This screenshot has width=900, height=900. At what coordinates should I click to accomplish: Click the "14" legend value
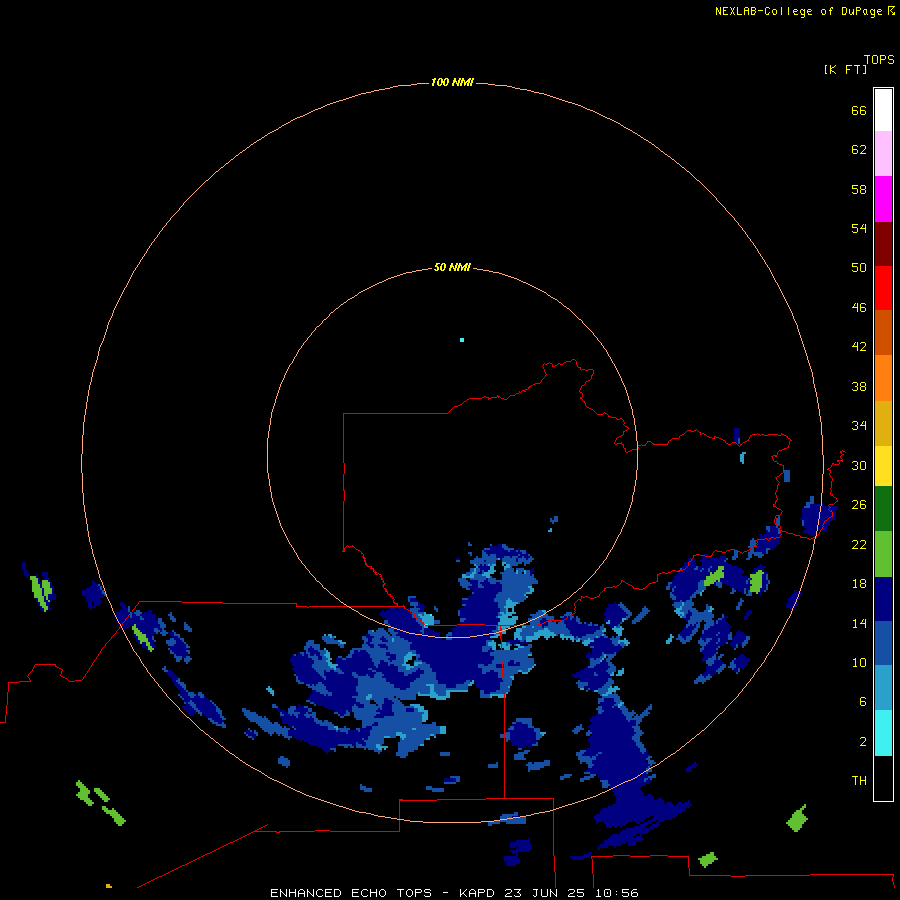[859, 623]
